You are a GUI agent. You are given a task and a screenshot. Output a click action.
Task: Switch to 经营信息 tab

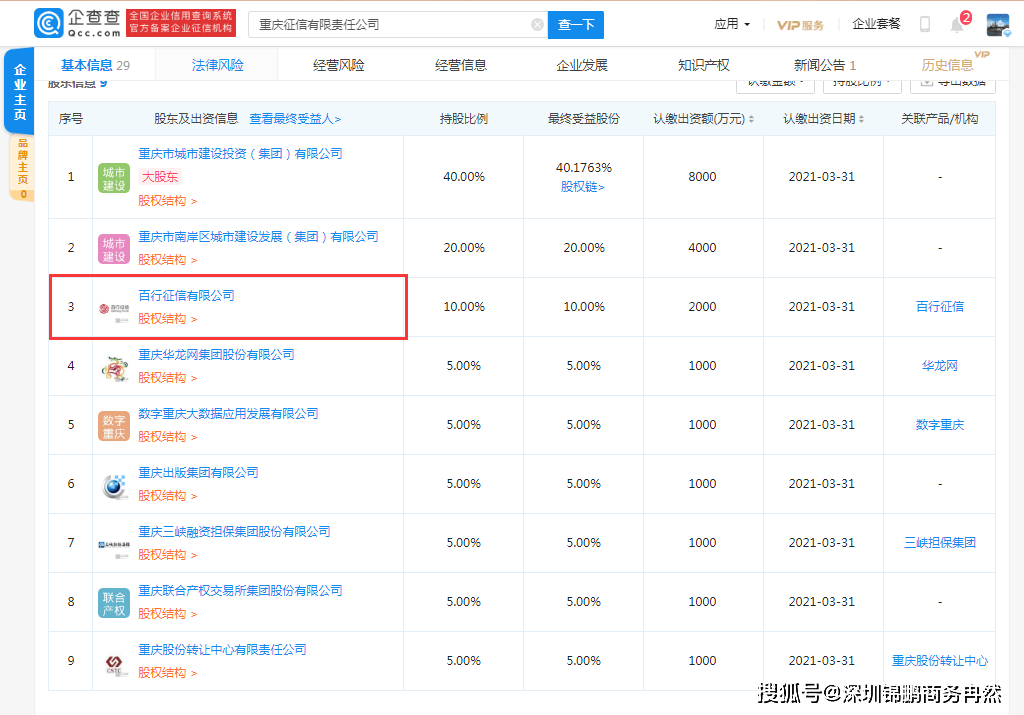pos(460,65)
